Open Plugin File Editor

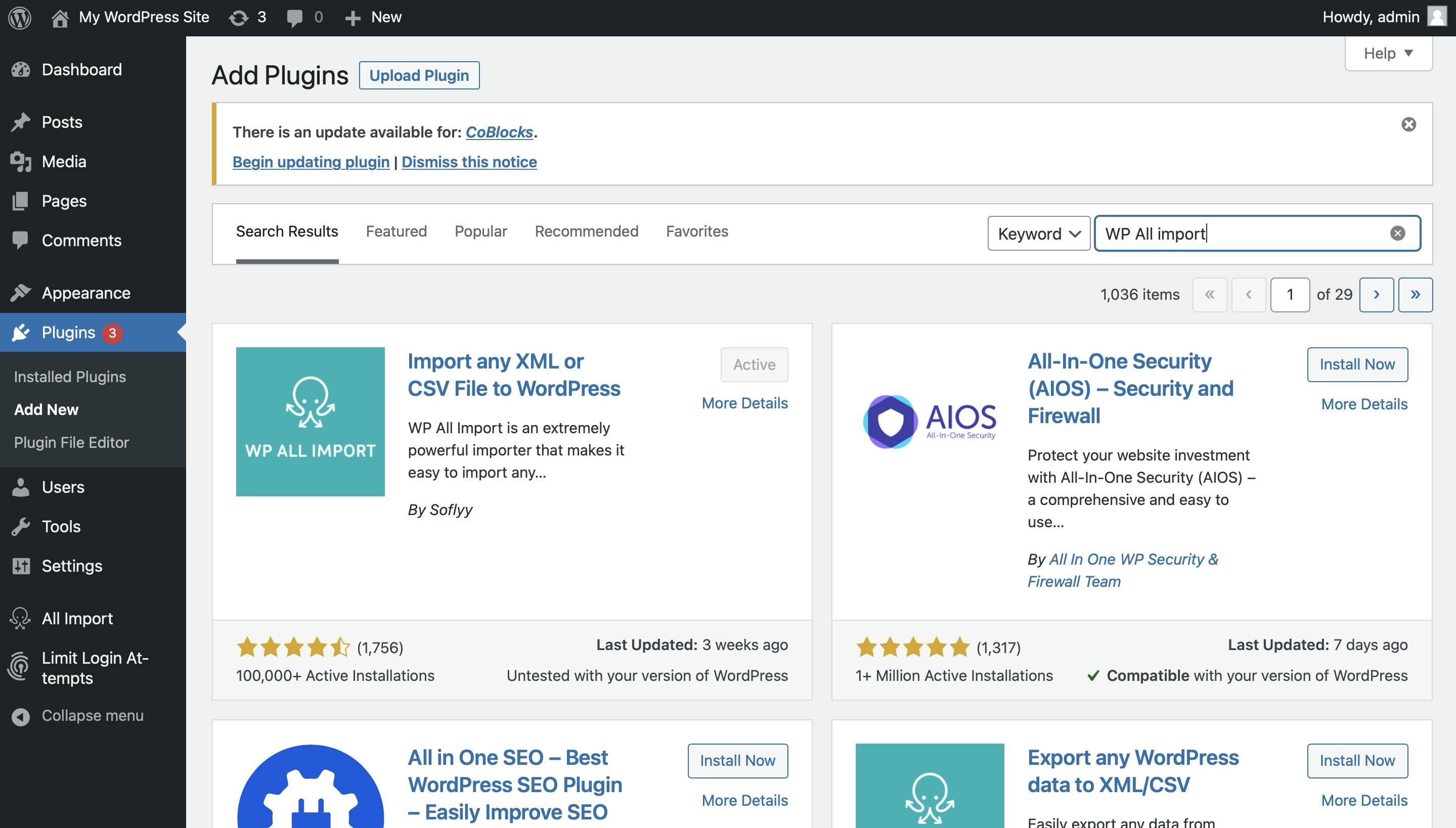pos(71,442)
